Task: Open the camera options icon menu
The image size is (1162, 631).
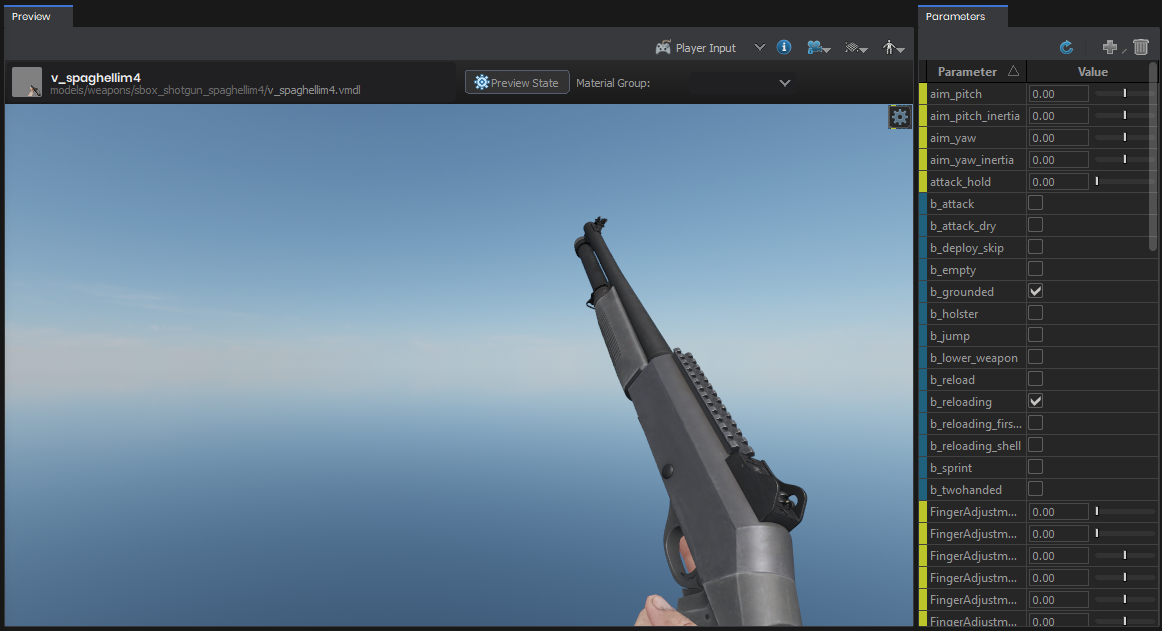Action: coord(819,47)
